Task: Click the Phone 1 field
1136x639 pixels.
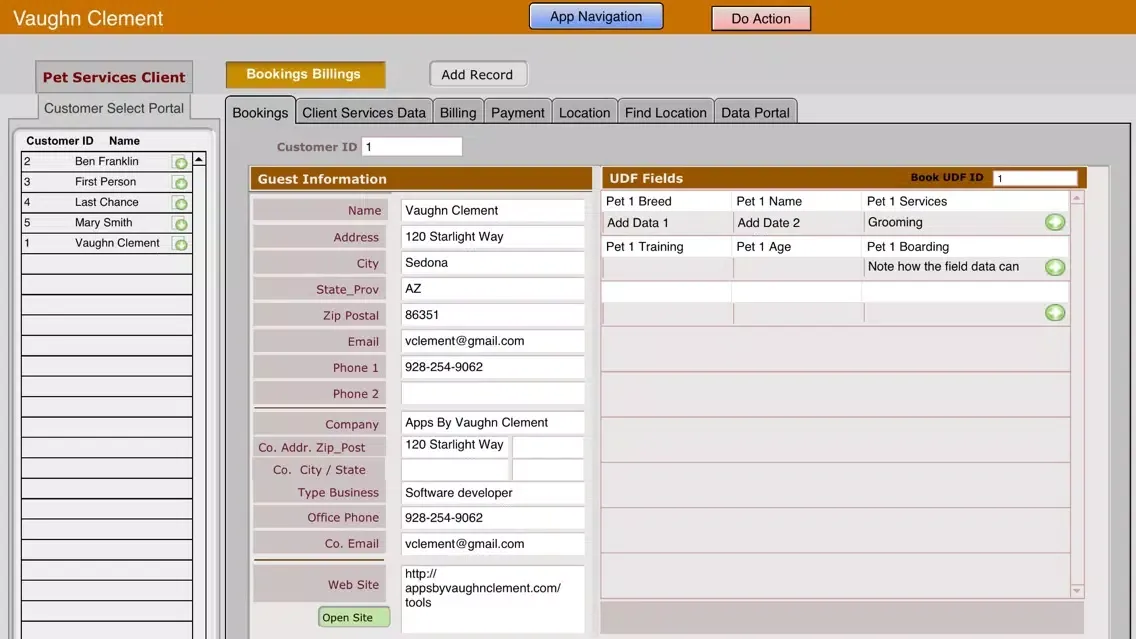Action: click(x=492, y=367)
